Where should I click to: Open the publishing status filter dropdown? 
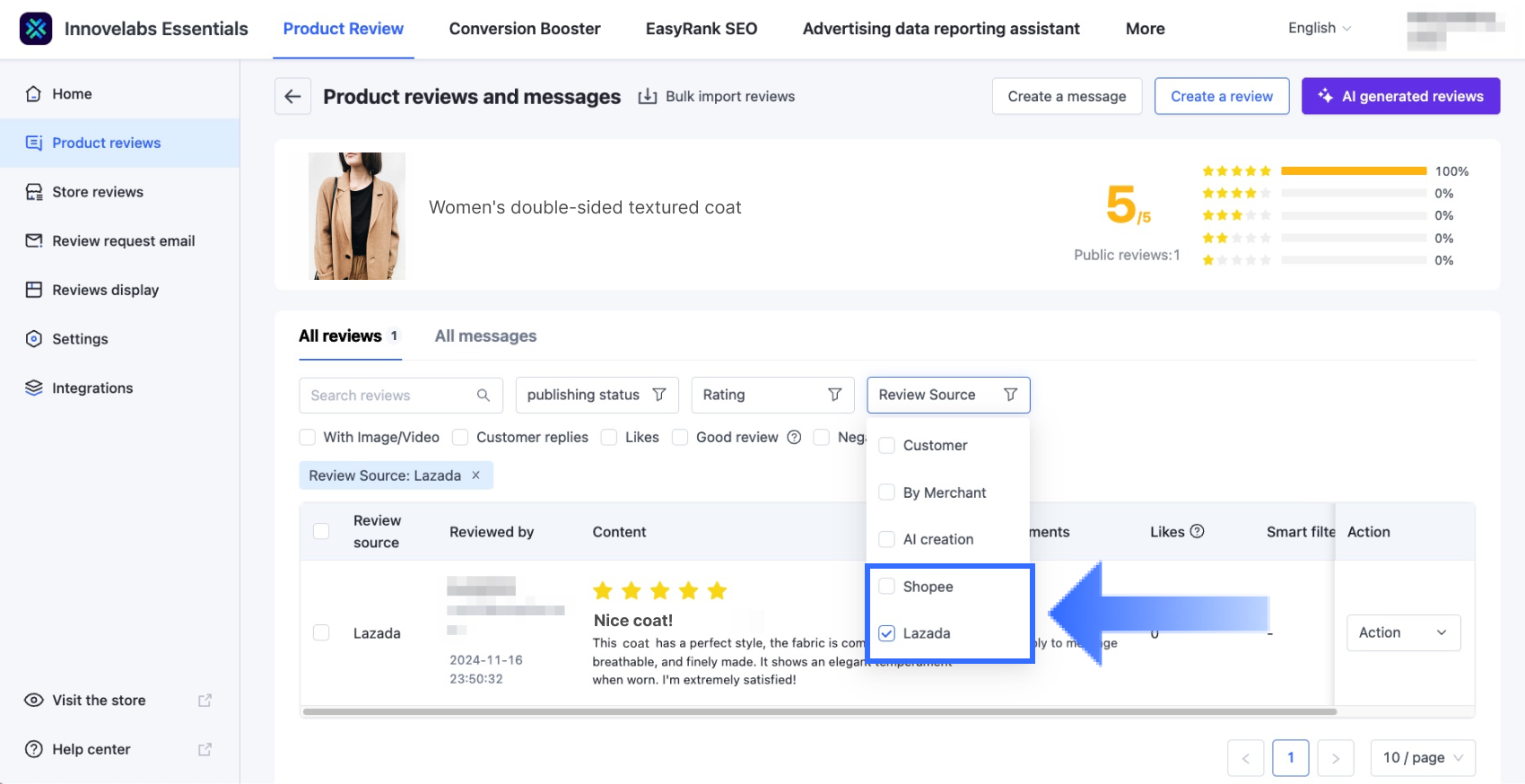click(x=597, y=396)
